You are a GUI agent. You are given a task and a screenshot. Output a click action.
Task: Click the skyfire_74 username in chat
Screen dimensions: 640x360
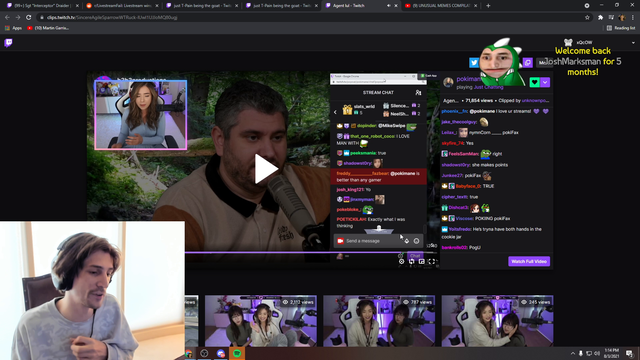452,143
